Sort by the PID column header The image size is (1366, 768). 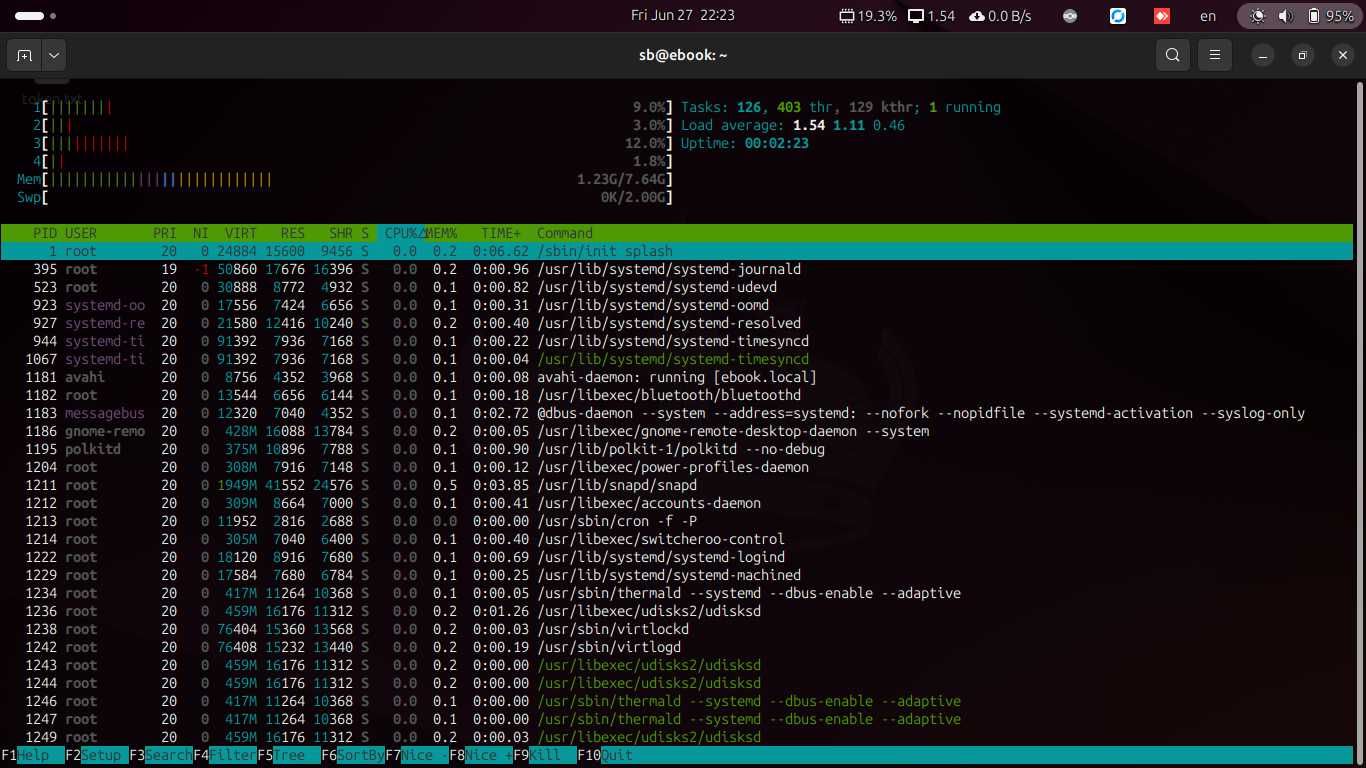click(45, 233)
